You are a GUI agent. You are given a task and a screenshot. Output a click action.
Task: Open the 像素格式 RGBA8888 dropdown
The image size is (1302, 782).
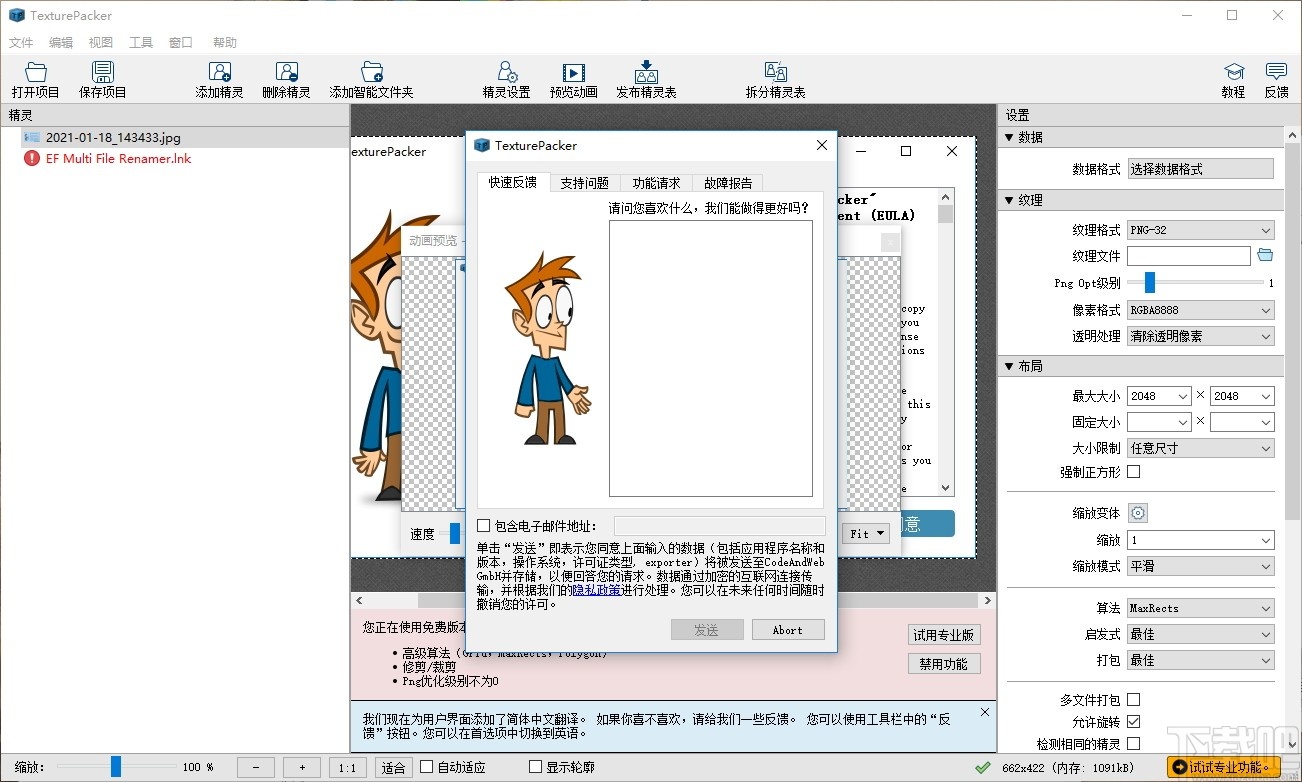[1201, 310]
